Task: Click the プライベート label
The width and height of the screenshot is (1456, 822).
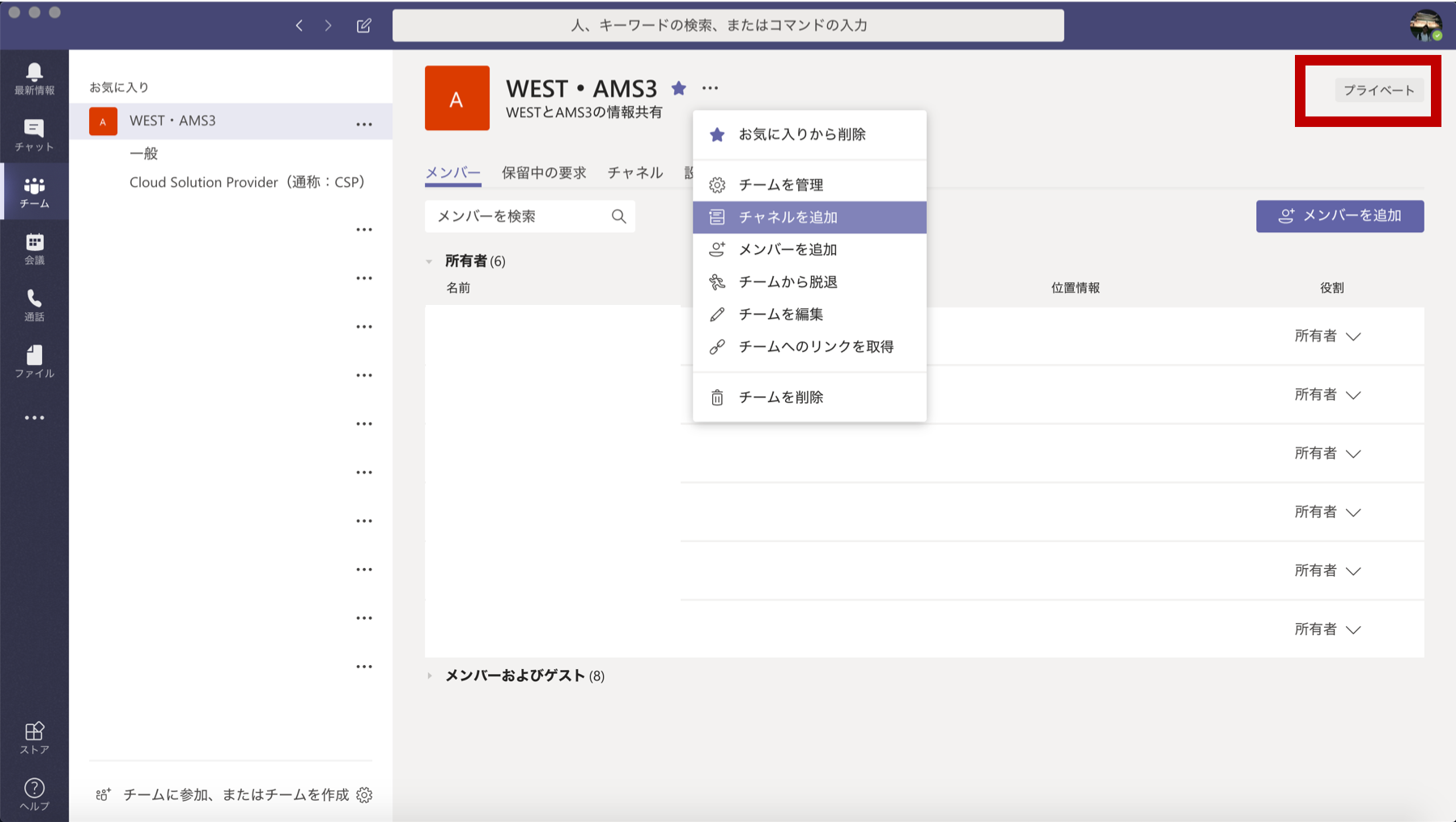Action: 1378,90
